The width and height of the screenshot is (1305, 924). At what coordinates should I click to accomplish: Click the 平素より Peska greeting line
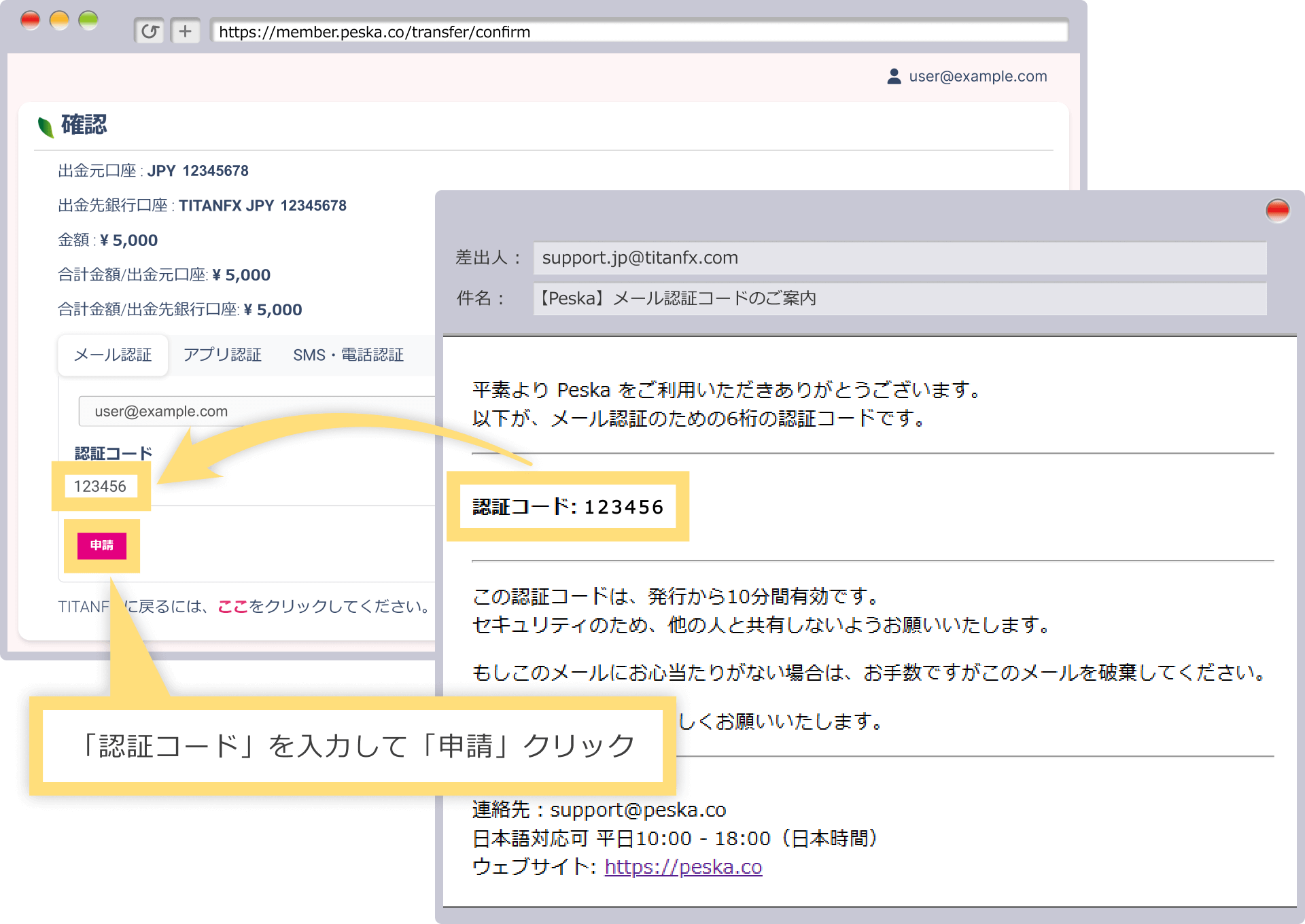pyautogui.click(x=727, y=390)
